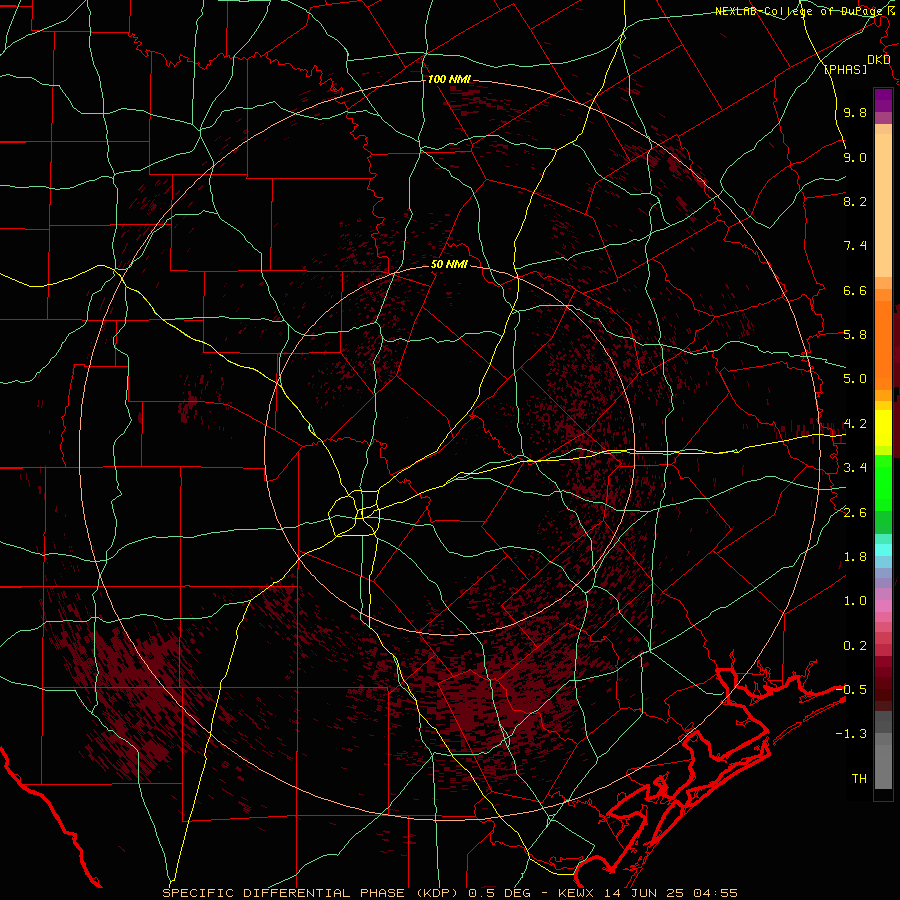Click the 8.2 value on the color scale
The height and width of the screenshot is (900, 900).
coord(855,201)
